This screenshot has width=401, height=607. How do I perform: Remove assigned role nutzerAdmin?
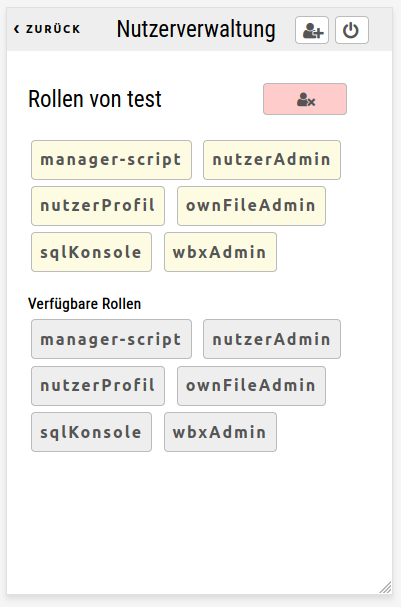pos(272,160)
